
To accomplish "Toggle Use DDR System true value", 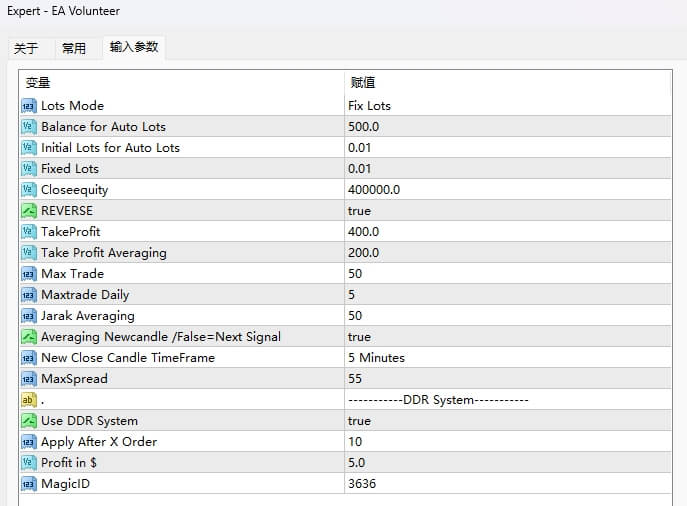I will coord(359,421).
